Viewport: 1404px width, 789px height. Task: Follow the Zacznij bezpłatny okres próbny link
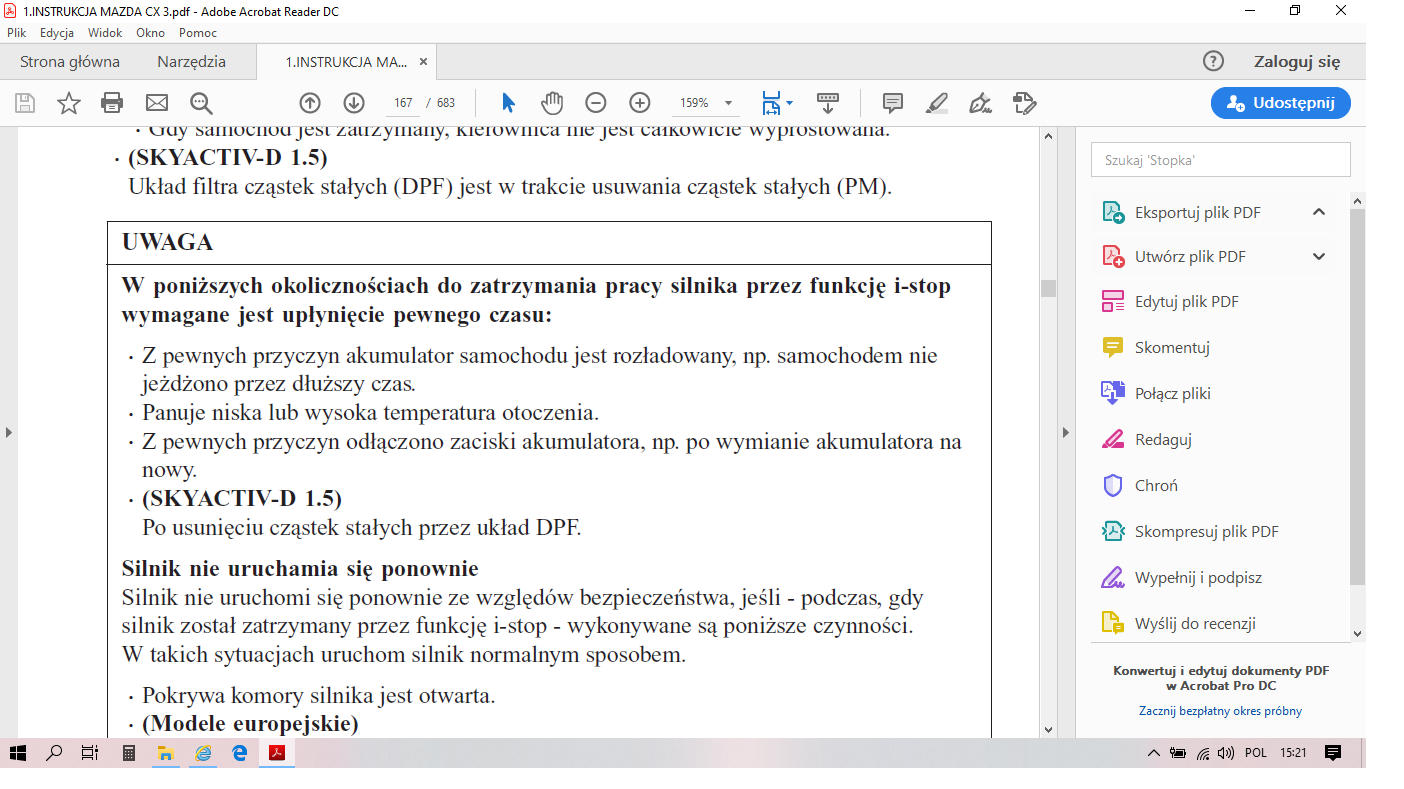tap(1220, 711)
